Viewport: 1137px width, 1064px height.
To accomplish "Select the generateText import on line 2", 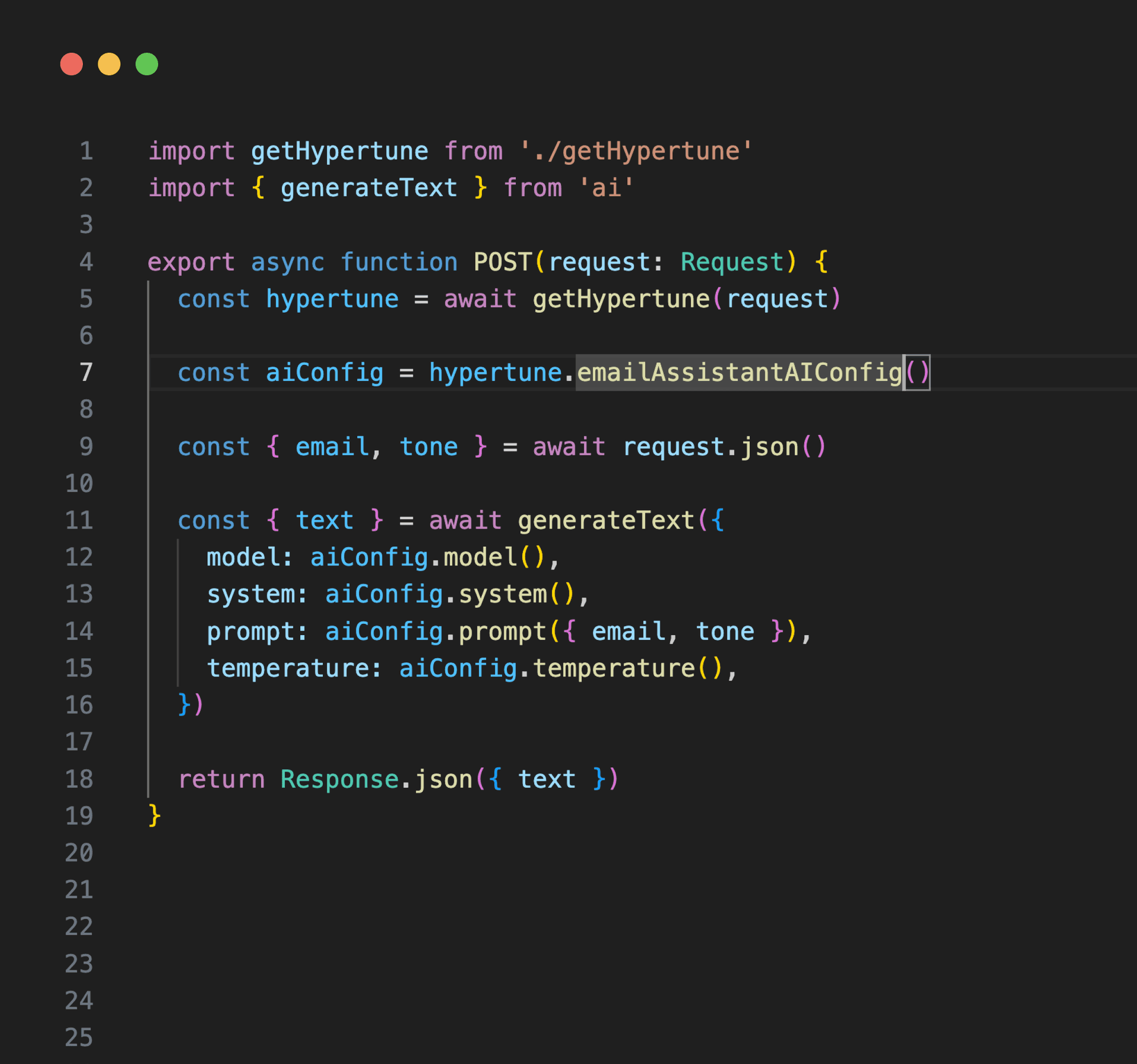I will click(x=368, y=188).
